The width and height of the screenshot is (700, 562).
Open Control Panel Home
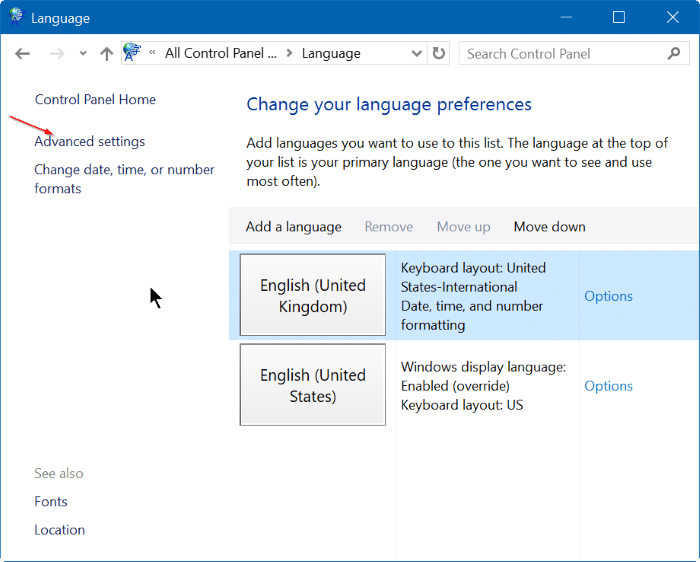pos(95,99)
